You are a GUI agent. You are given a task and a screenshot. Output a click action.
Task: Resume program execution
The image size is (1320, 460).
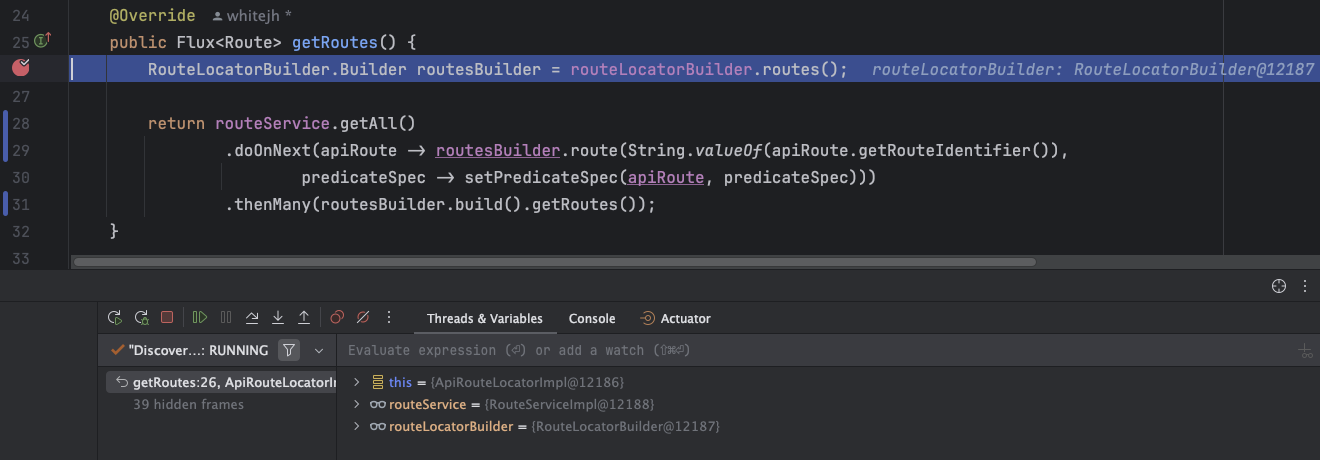[x=200, y=318]
